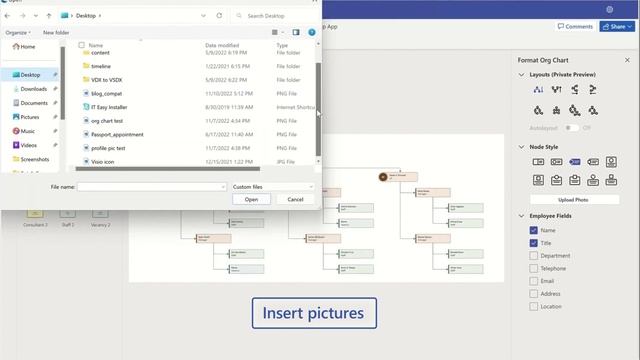The height and width of the screenshot is (360, 640).
Task: Open help in the file dialog
Action: pos(312,32)
